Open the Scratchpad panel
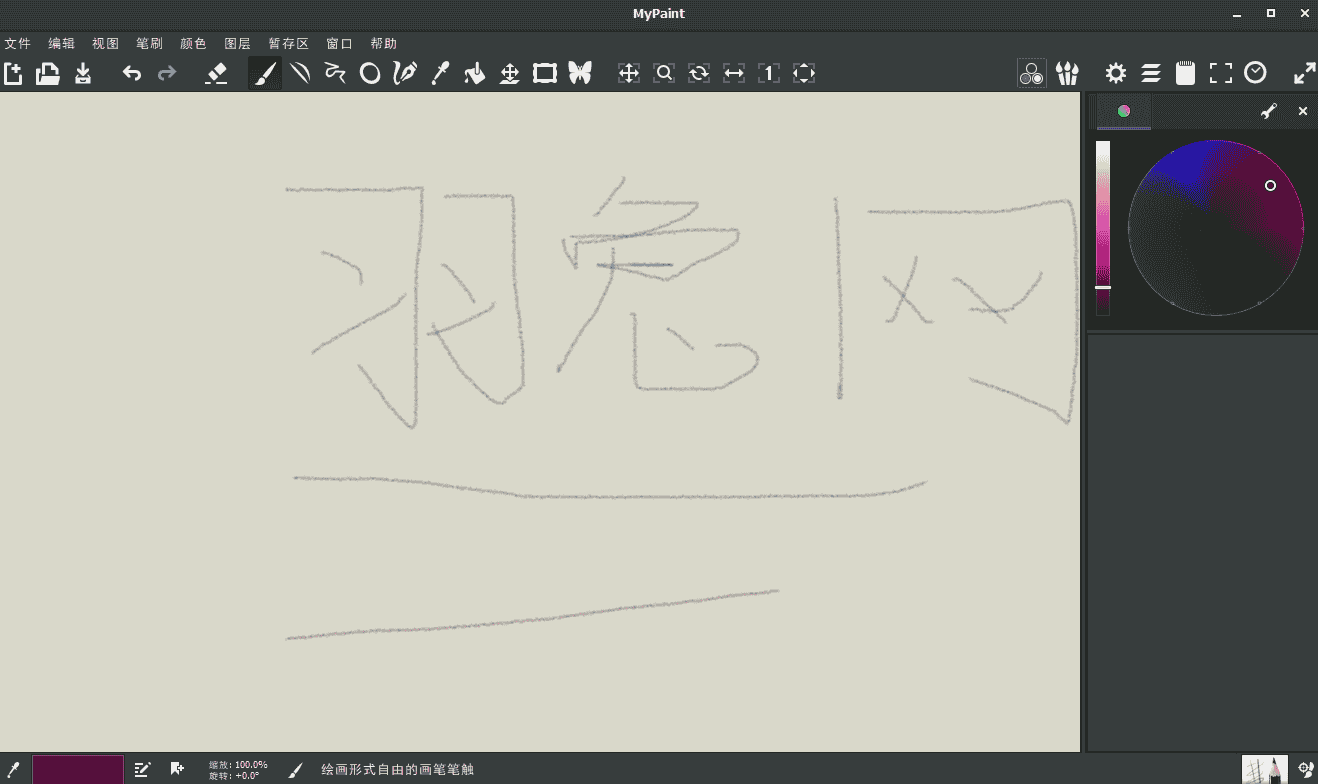Viewport: 1318px width, 784px height. [1185, 73]
